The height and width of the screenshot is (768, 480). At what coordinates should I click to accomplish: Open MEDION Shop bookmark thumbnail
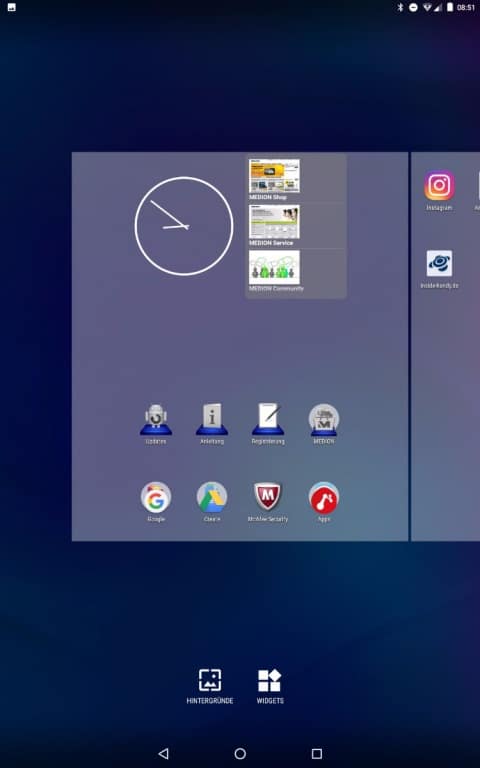point(274,176)
